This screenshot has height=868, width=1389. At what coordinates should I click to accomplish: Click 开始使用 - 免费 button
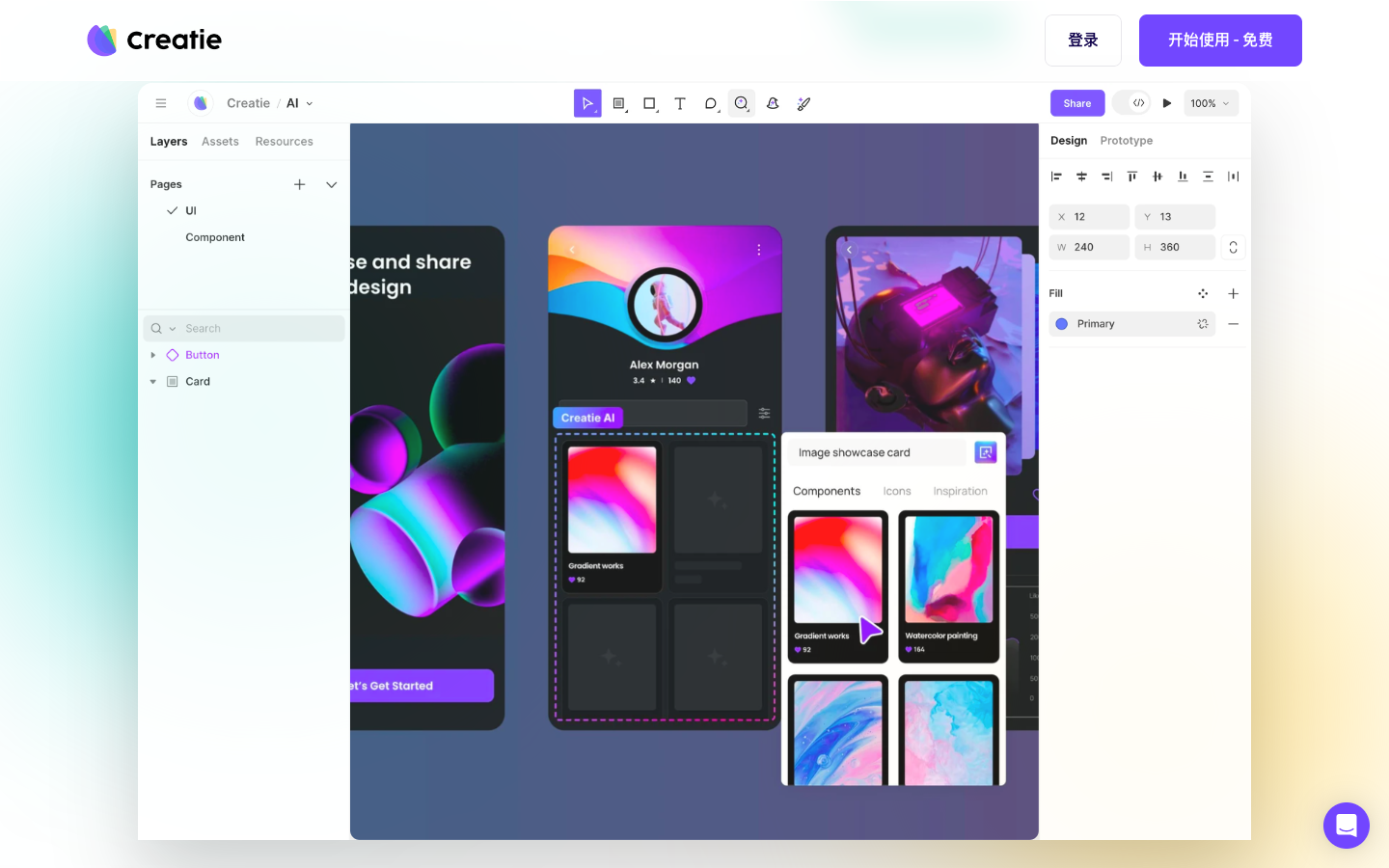[x=1220, y=41]
